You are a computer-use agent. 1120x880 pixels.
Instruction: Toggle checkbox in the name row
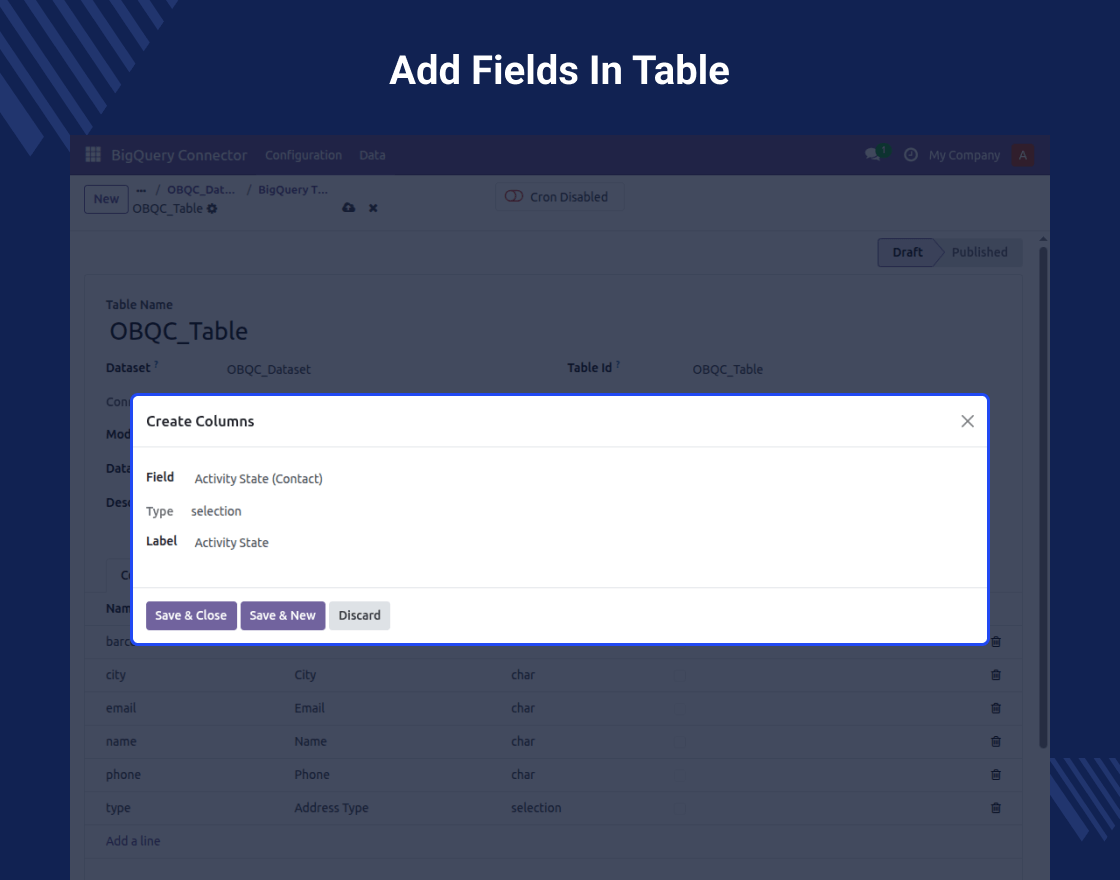coord(679,741)
